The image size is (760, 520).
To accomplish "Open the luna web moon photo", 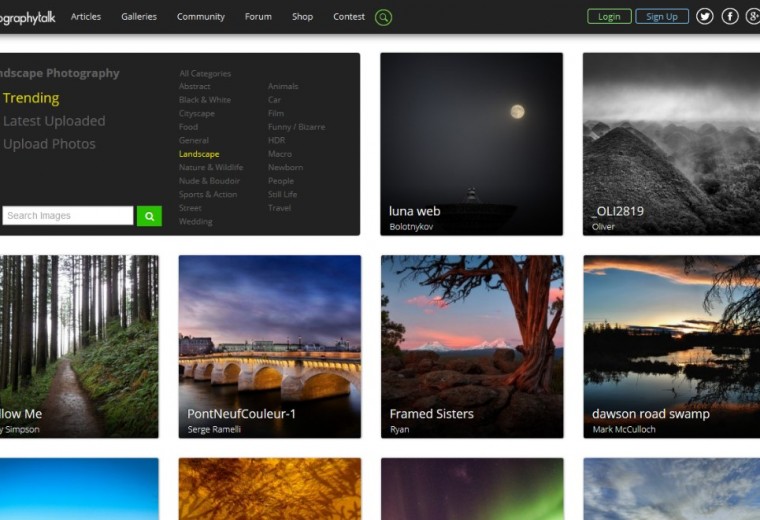I will 472,144.
